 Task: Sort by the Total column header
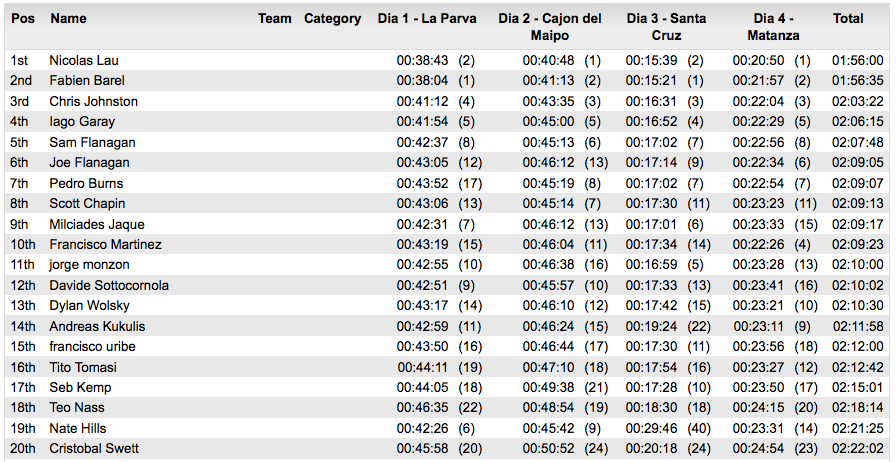coord(848,18)
